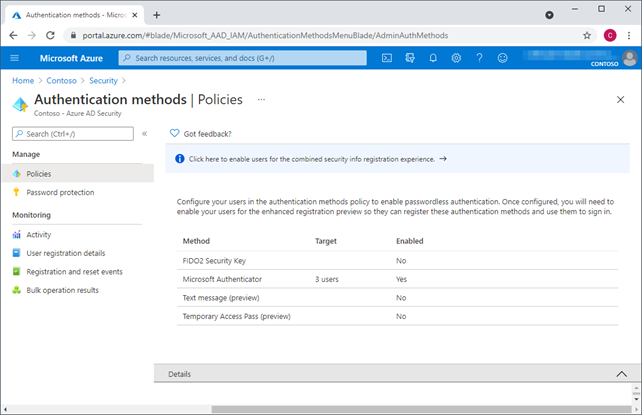
Task: Open the ellipsis more options menu
Action: click(x=262, y=100)
